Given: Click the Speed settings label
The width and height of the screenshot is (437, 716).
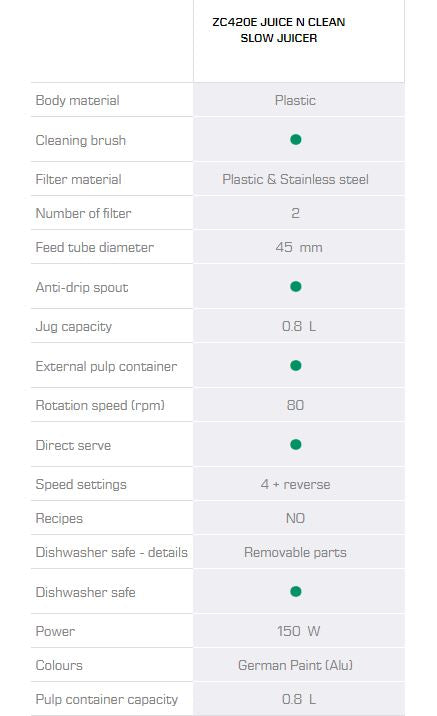Looking at the screenshot, I should pos(81,484).
